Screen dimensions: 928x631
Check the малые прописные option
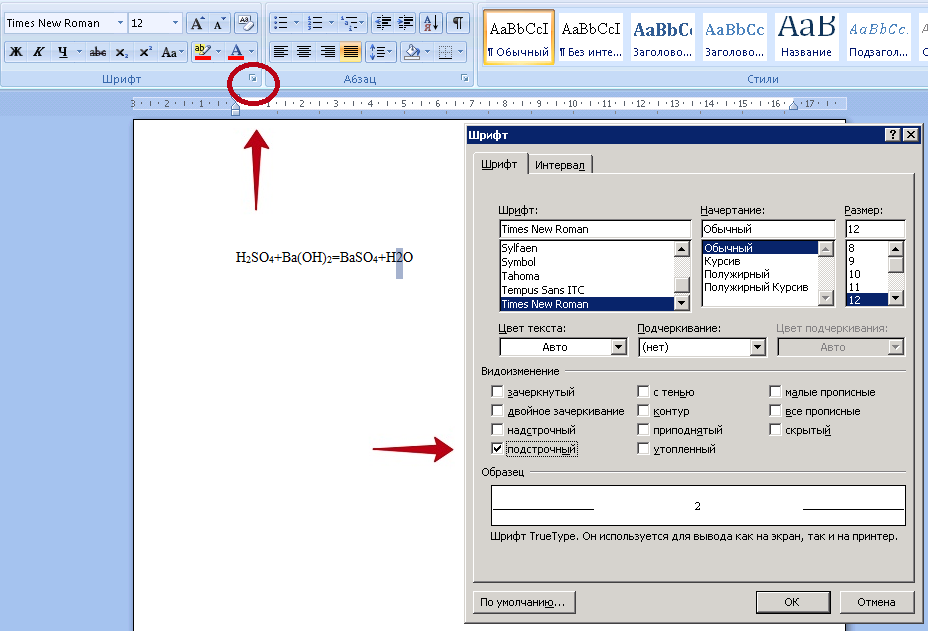tap(775, 392)
